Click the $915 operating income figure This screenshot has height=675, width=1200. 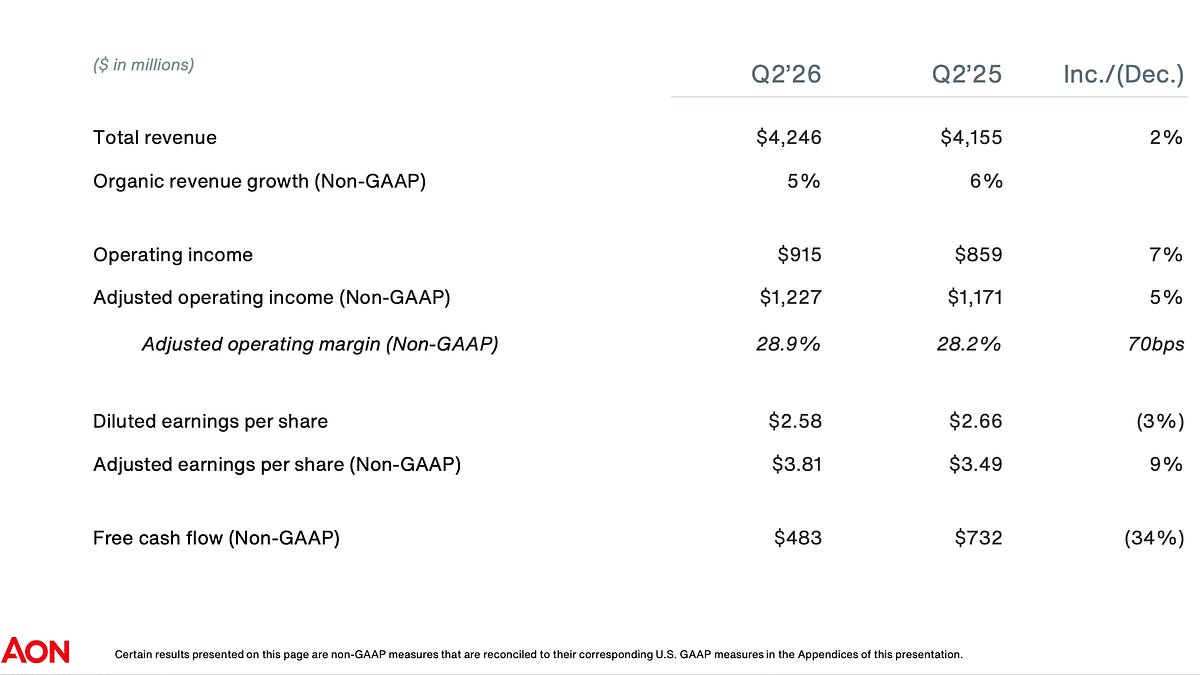click(x=799, y=255)
